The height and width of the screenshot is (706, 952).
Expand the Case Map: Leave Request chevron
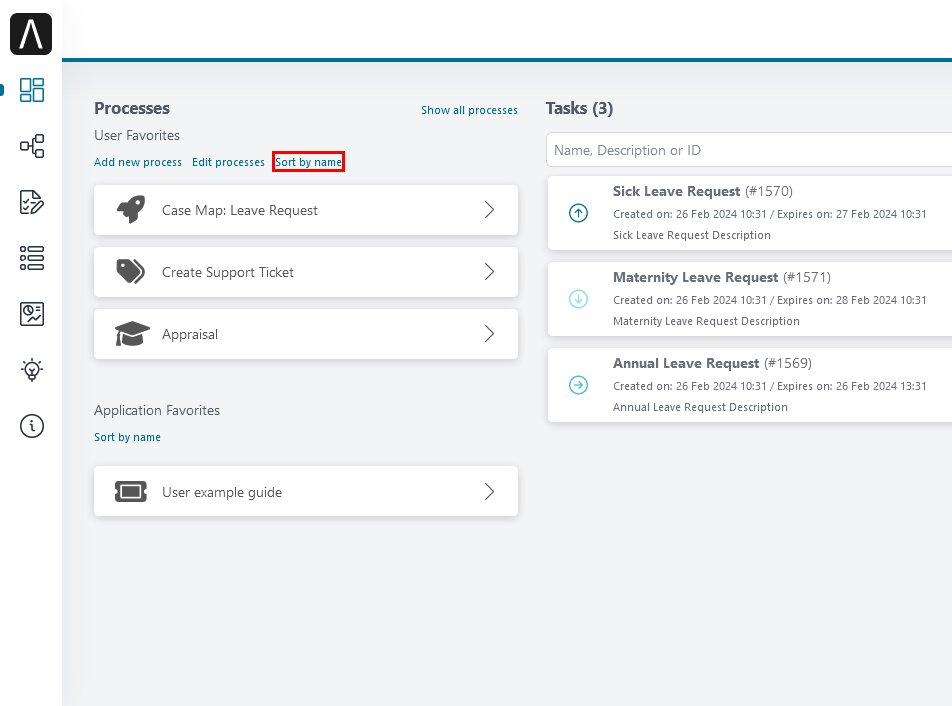tap(489, 209)
